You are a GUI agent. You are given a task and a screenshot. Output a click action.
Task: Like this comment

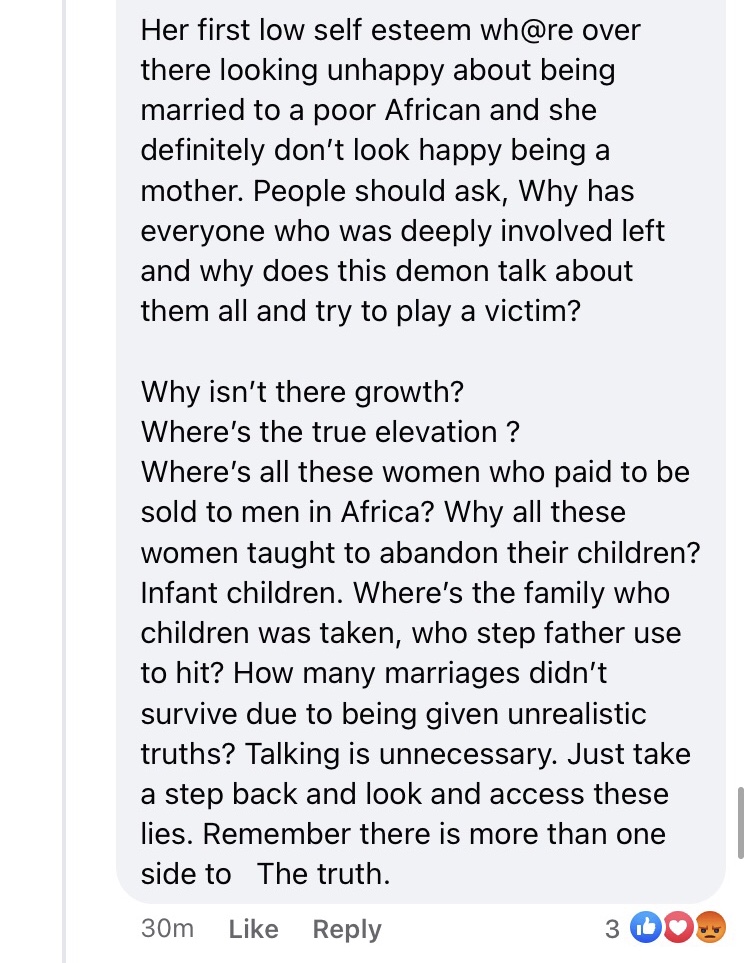point(253,929)
